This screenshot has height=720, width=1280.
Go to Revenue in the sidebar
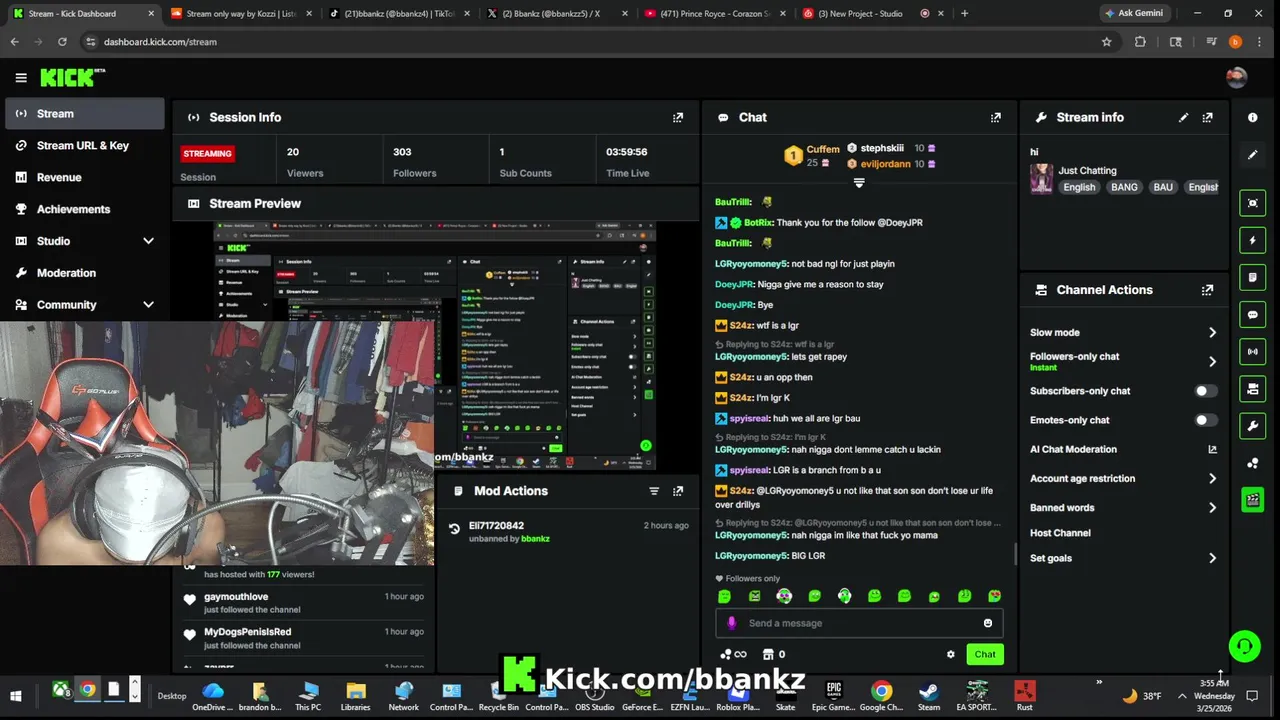pyautogui.click(x=84, y=177)
